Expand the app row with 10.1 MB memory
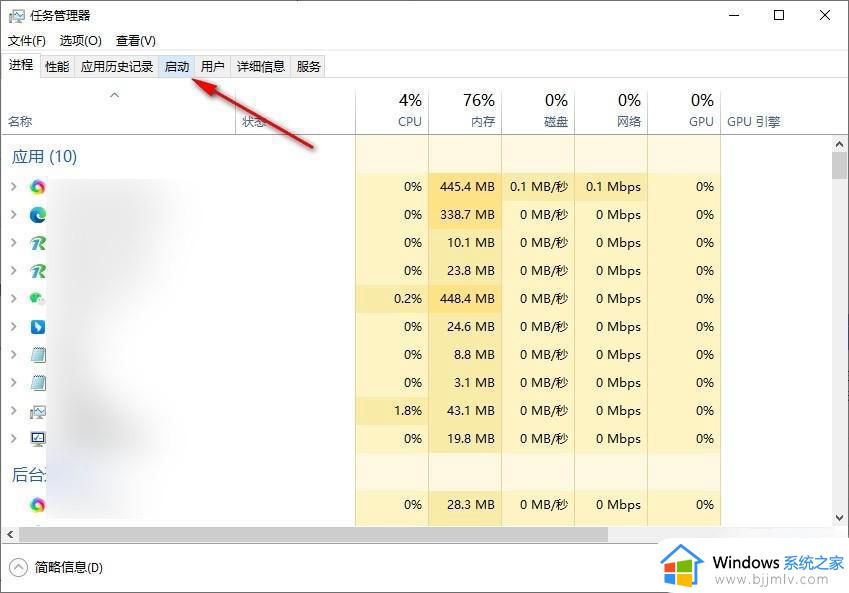The width and height of the screenshot is (849, 593). coord(14,243)
